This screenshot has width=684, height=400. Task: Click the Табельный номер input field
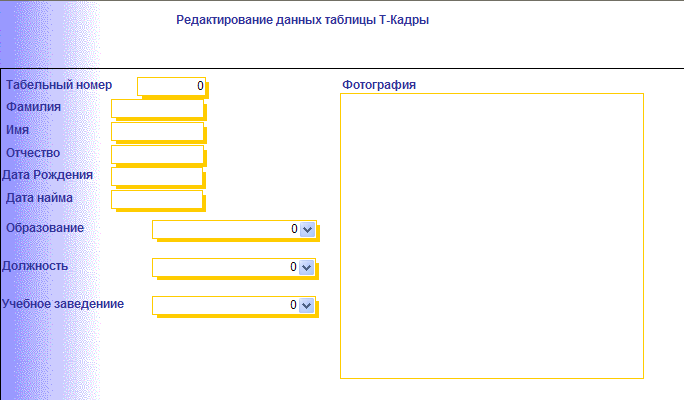pos(171,86)
